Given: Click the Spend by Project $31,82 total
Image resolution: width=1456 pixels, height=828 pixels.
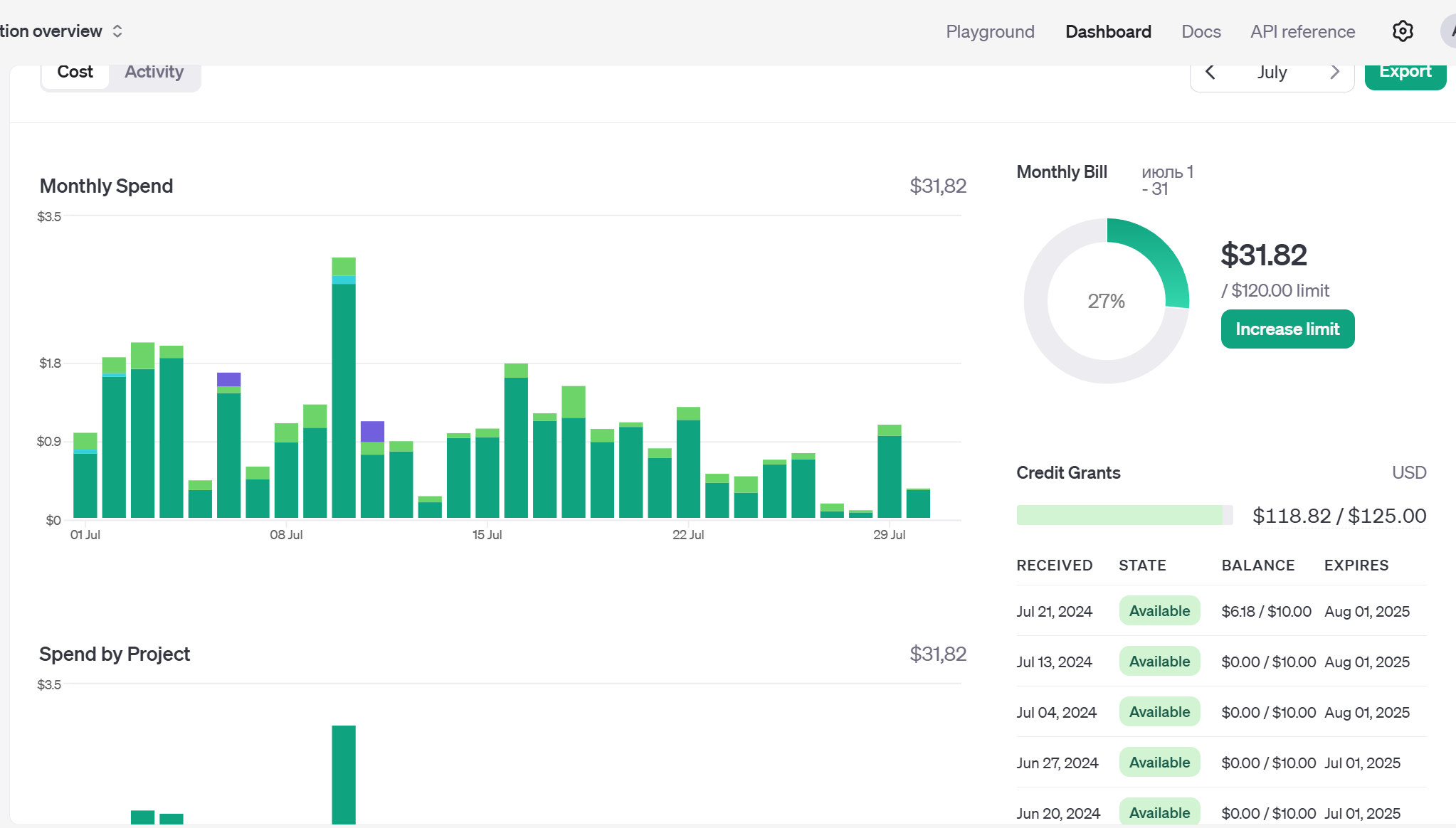Looking at the screenshot, I should coord(938,654).
